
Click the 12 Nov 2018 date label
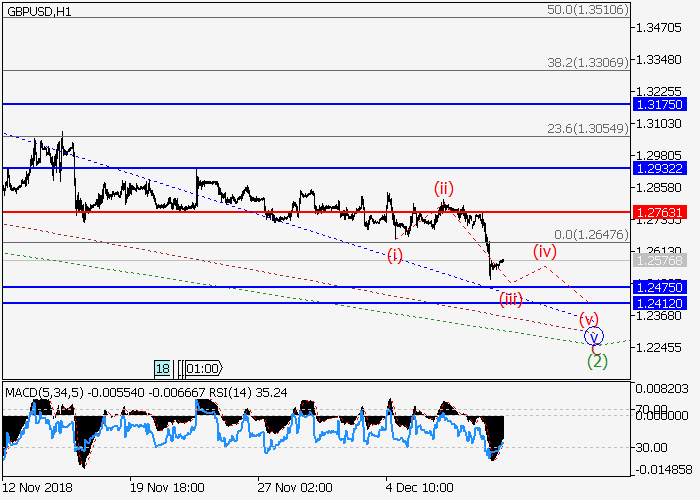click(x=37, y=487)
